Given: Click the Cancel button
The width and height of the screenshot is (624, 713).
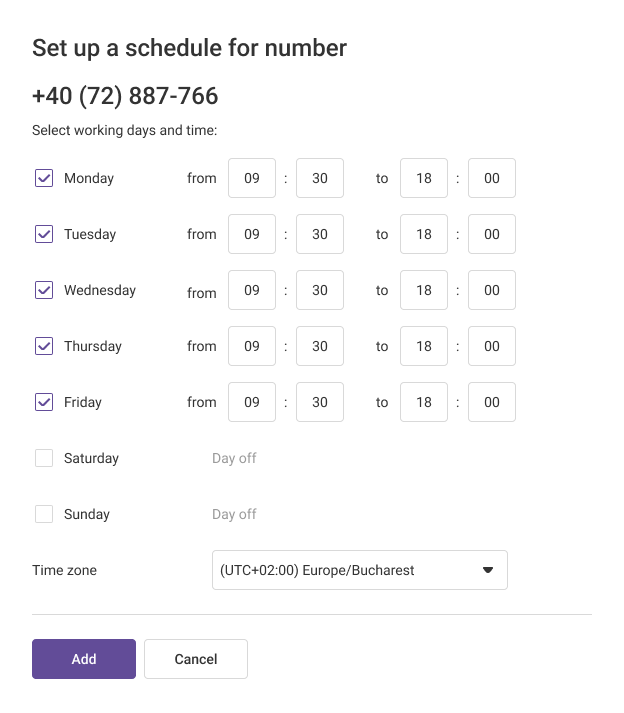Looking at the screenshot, I should [x=196, y=659].
